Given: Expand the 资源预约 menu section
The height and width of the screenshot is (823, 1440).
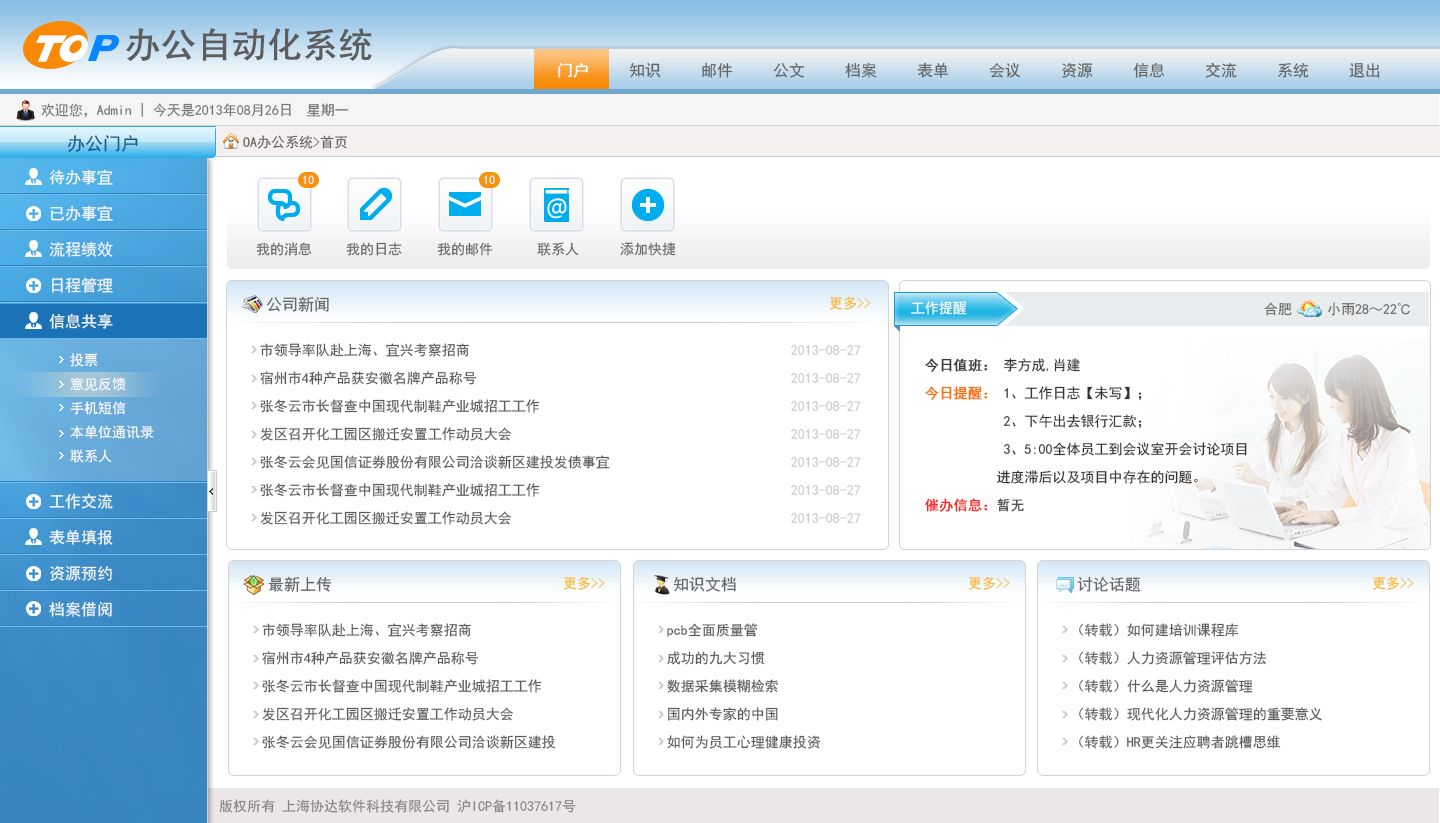Looking at the screenshot, I should tap(104, 573).
